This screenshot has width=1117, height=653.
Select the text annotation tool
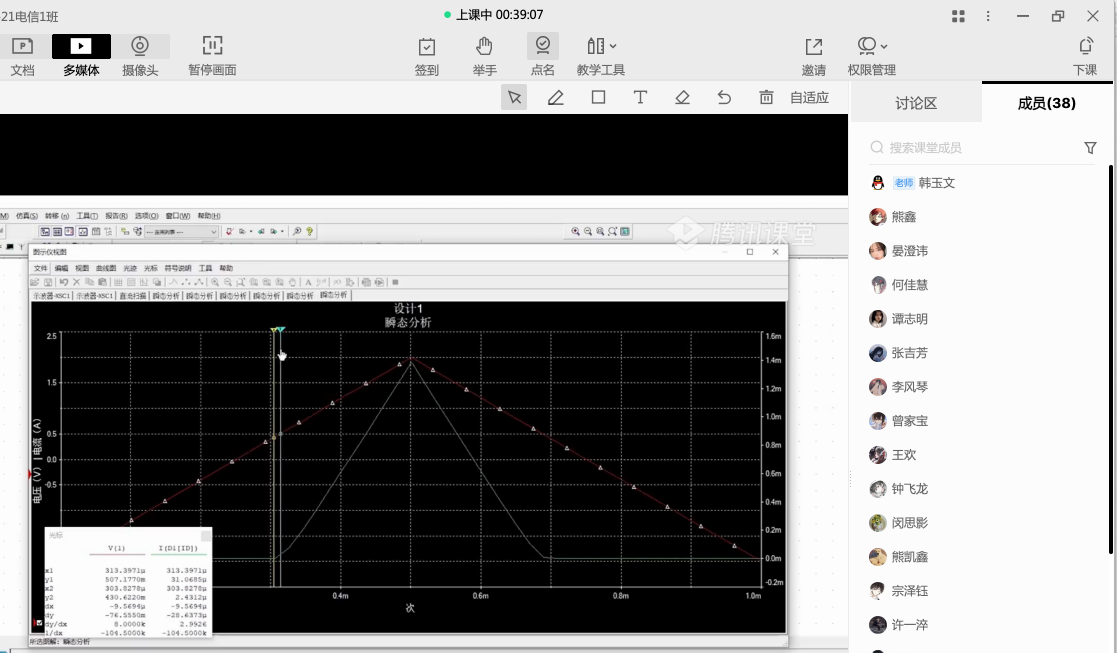(x=640, y=97)
